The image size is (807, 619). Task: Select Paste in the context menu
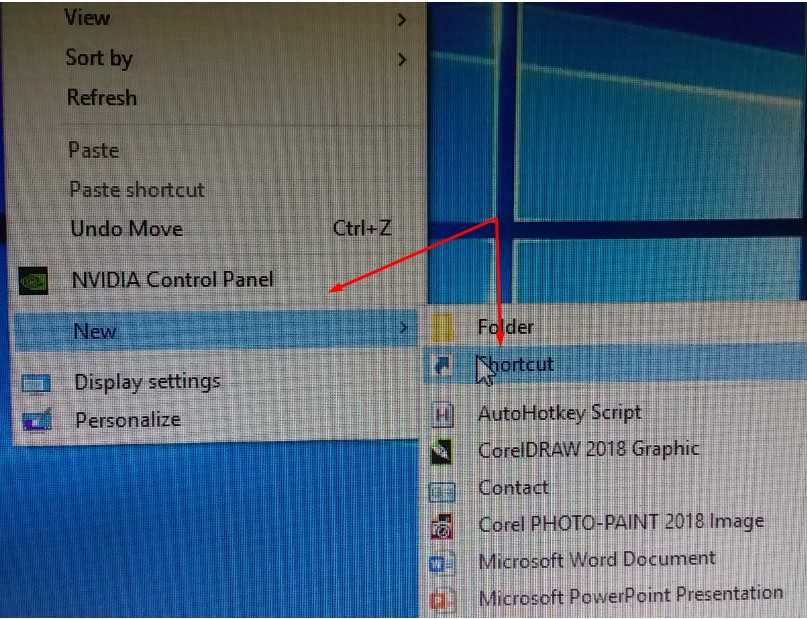point(218,150)
